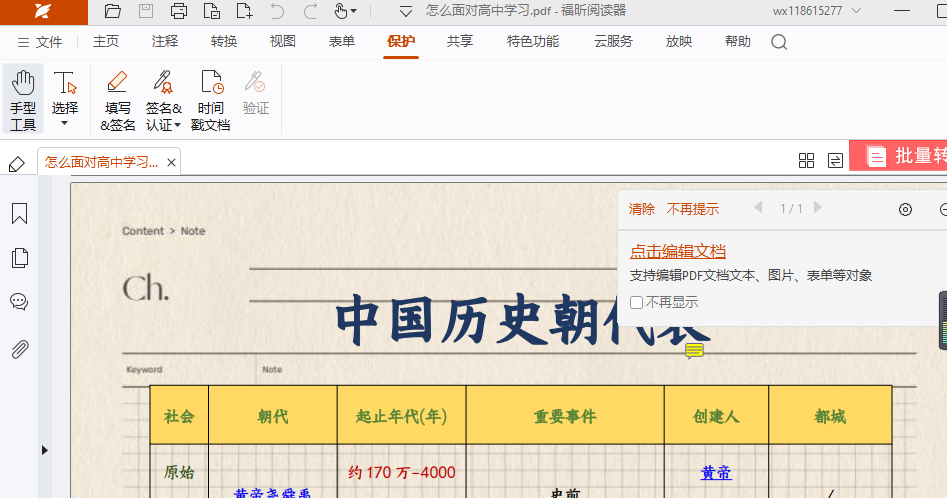Image resolution: width=947 pixels, height=498 pixels.
Task: Expand the left navigation panel arrow
Action: (44, 450)
